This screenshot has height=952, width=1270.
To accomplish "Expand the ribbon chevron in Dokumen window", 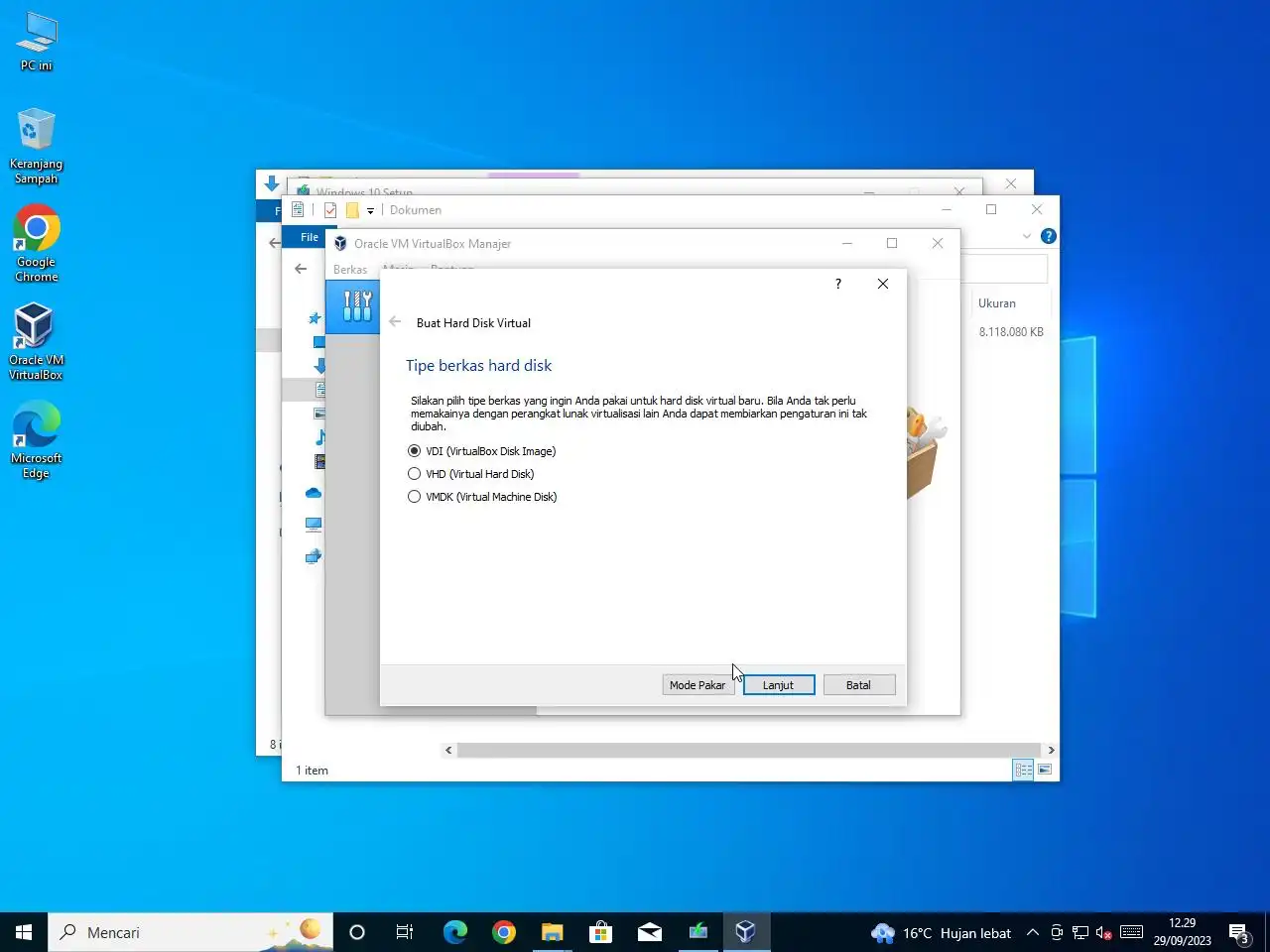I will point(1027,236).
